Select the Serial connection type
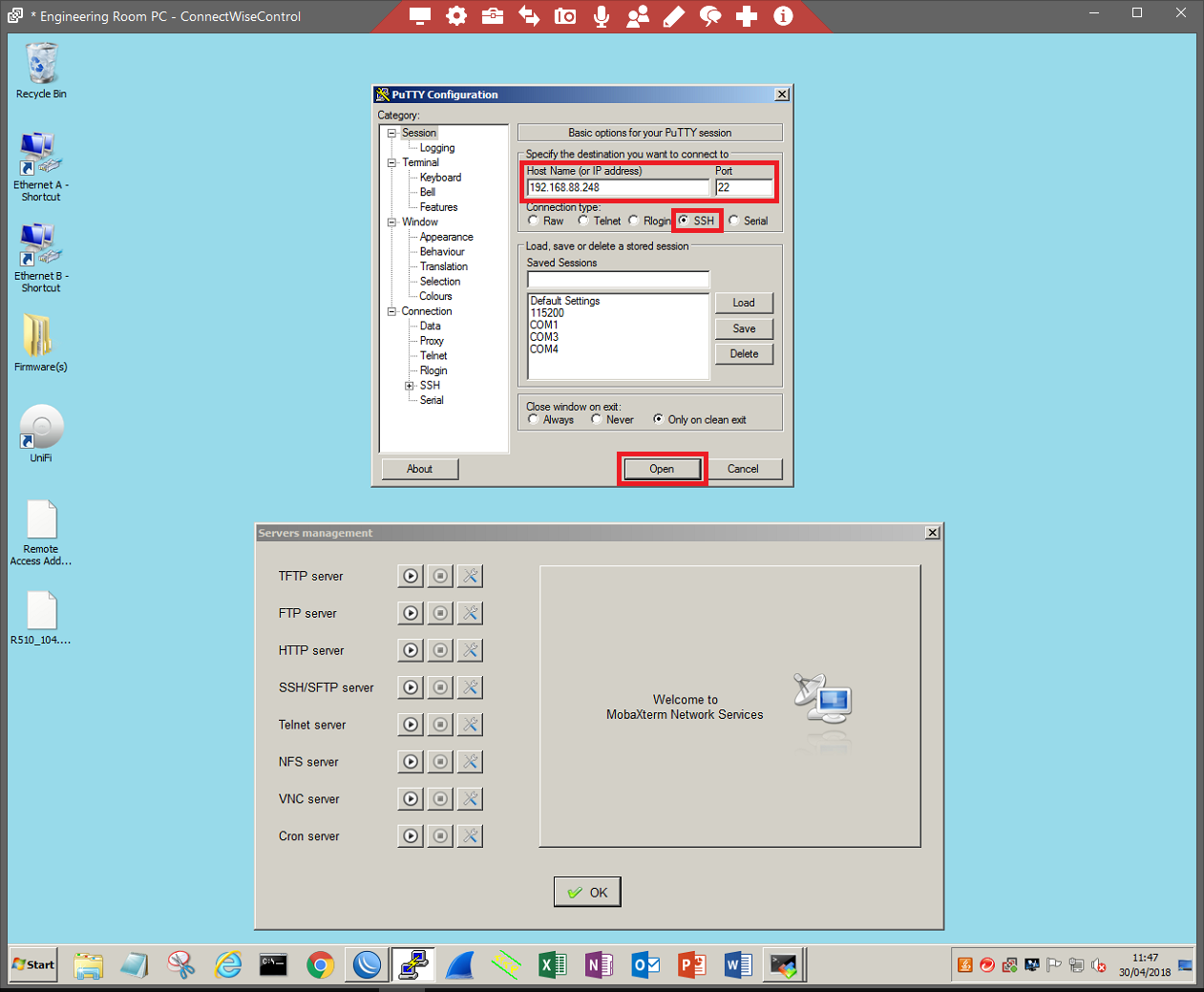Image resolution: width=1204 pixels, height=992 pixels. (x=734, y=221)
